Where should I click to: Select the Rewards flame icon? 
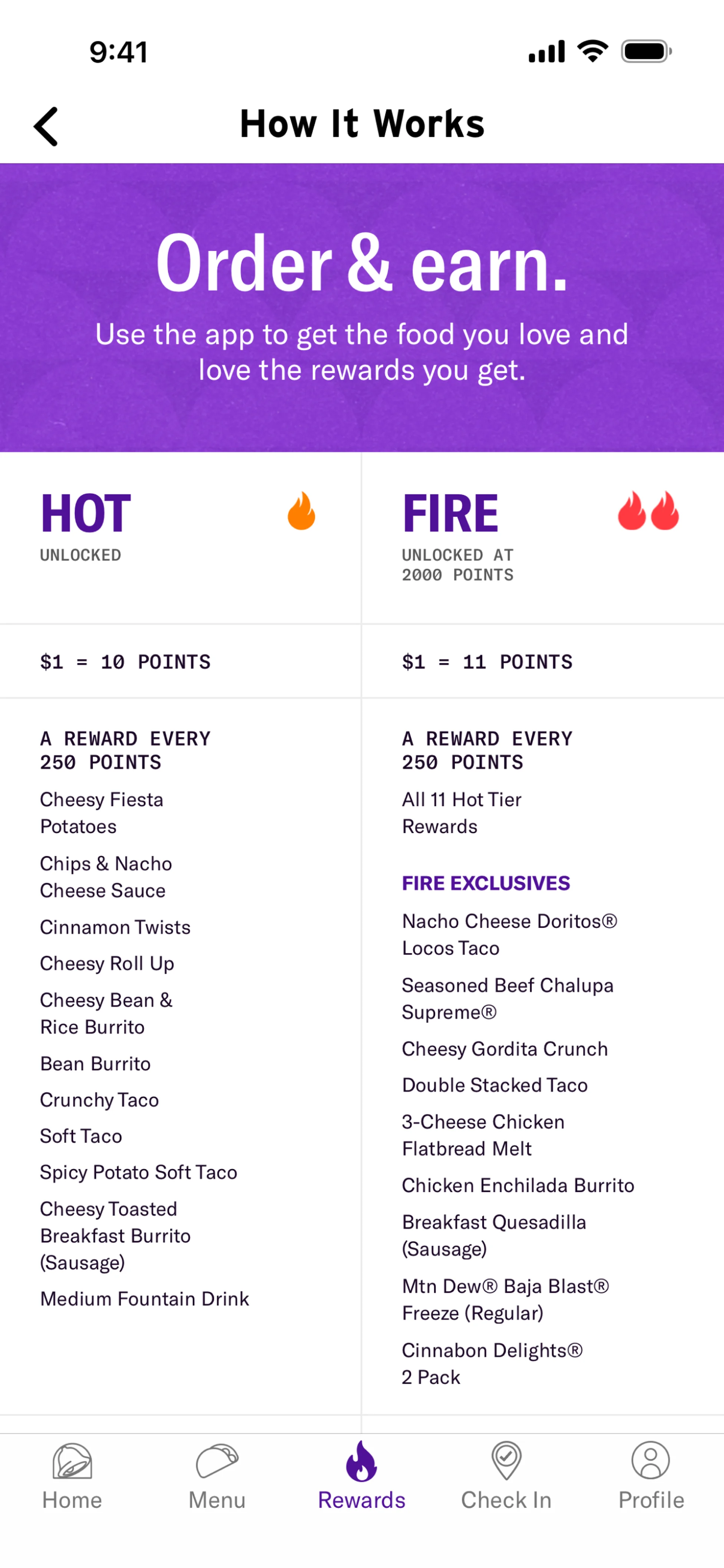coord(362,1461)
